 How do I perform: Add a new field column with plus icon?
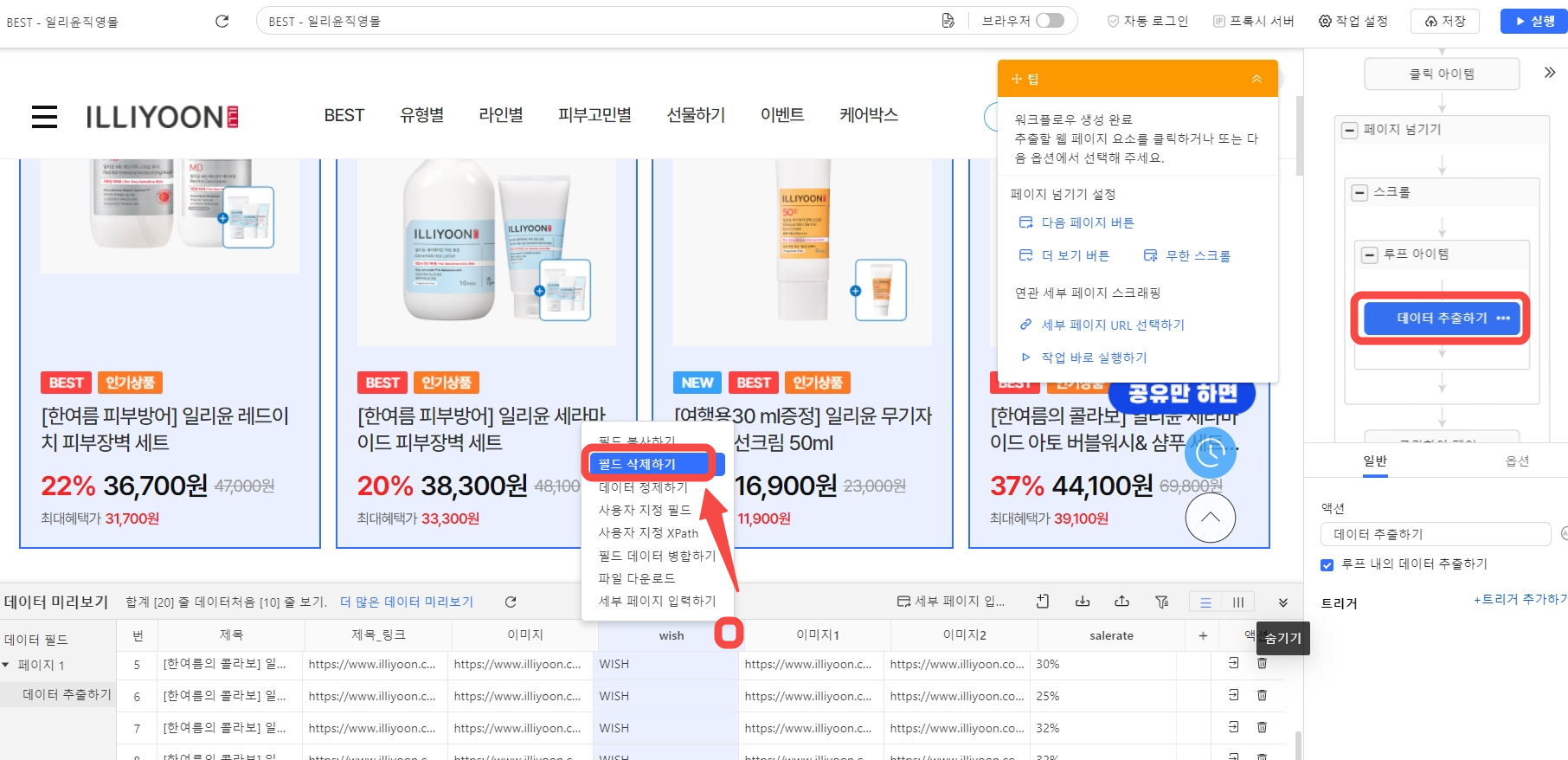1202,635
